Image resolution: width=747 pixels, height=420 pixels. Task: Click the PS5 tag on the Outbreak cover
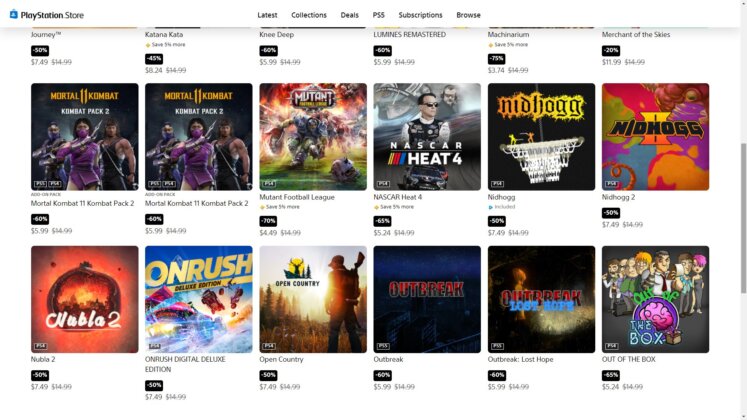click(x=383, y=346)
